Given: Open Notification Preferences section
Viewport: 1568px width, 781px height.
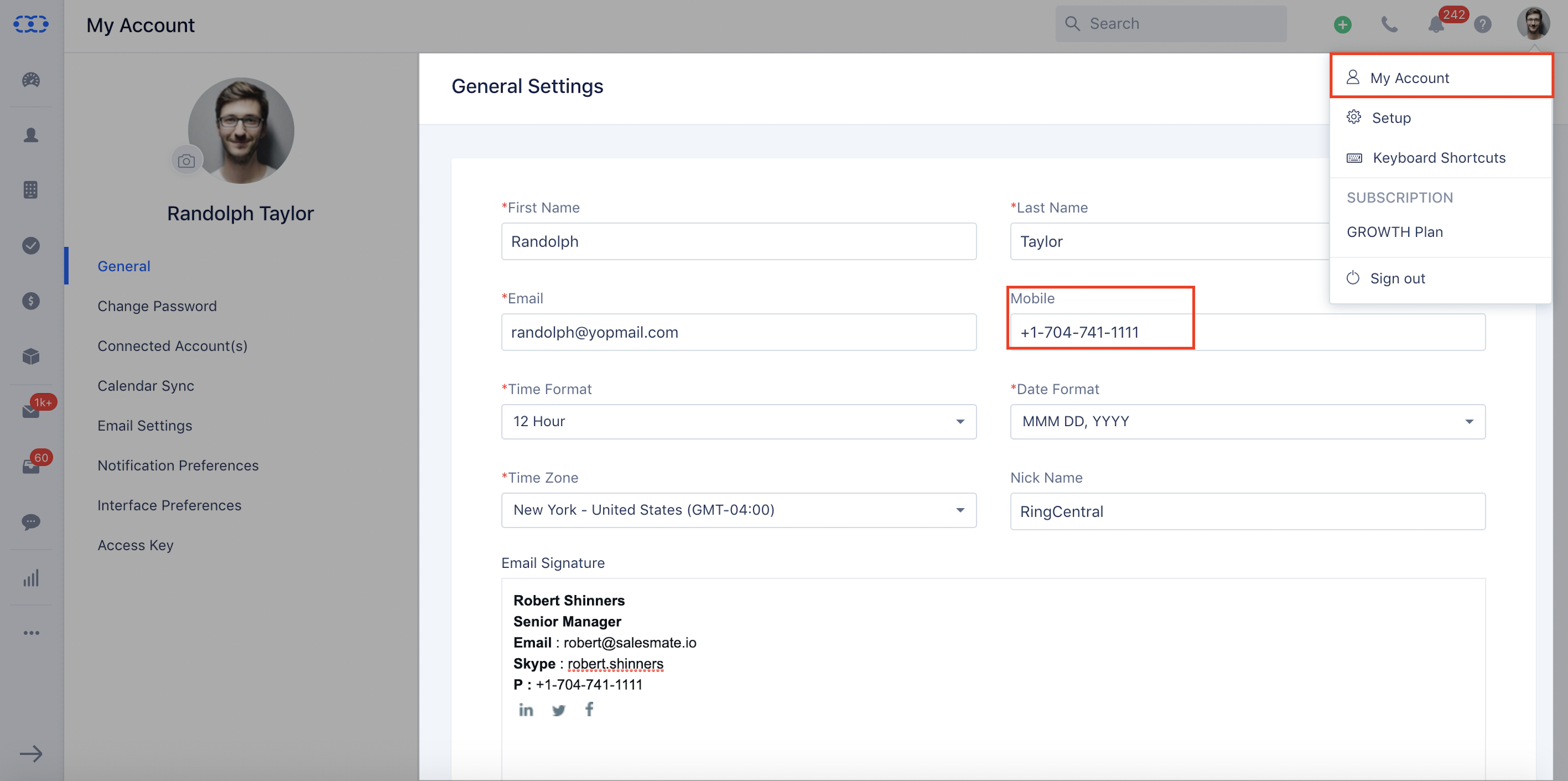Looking at the screenshot, I should (178, 465).
